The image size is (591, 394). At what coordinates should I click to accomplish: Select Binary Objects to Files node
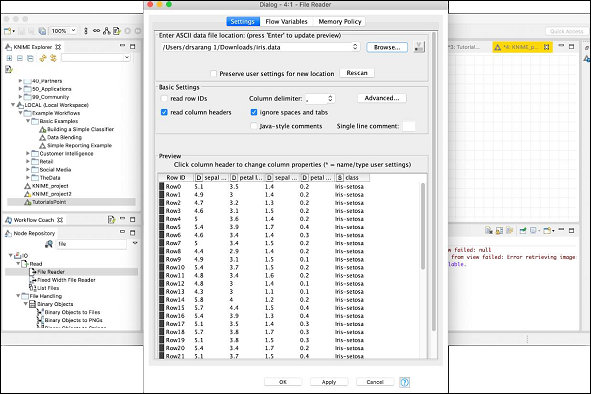[72, 312]
